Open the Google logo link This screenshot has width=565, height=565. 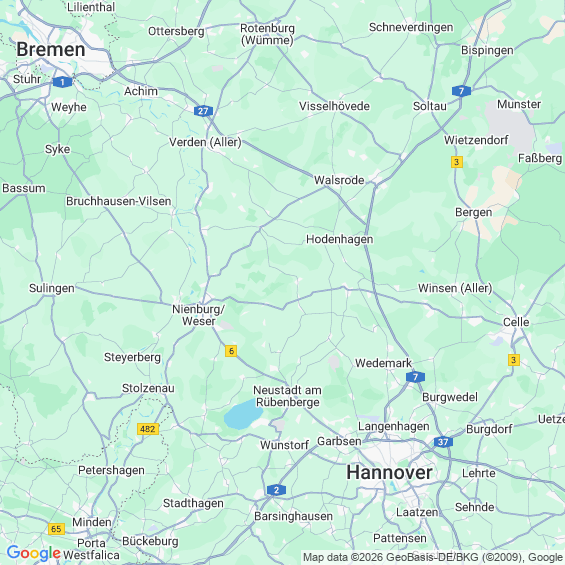(34, 553)
